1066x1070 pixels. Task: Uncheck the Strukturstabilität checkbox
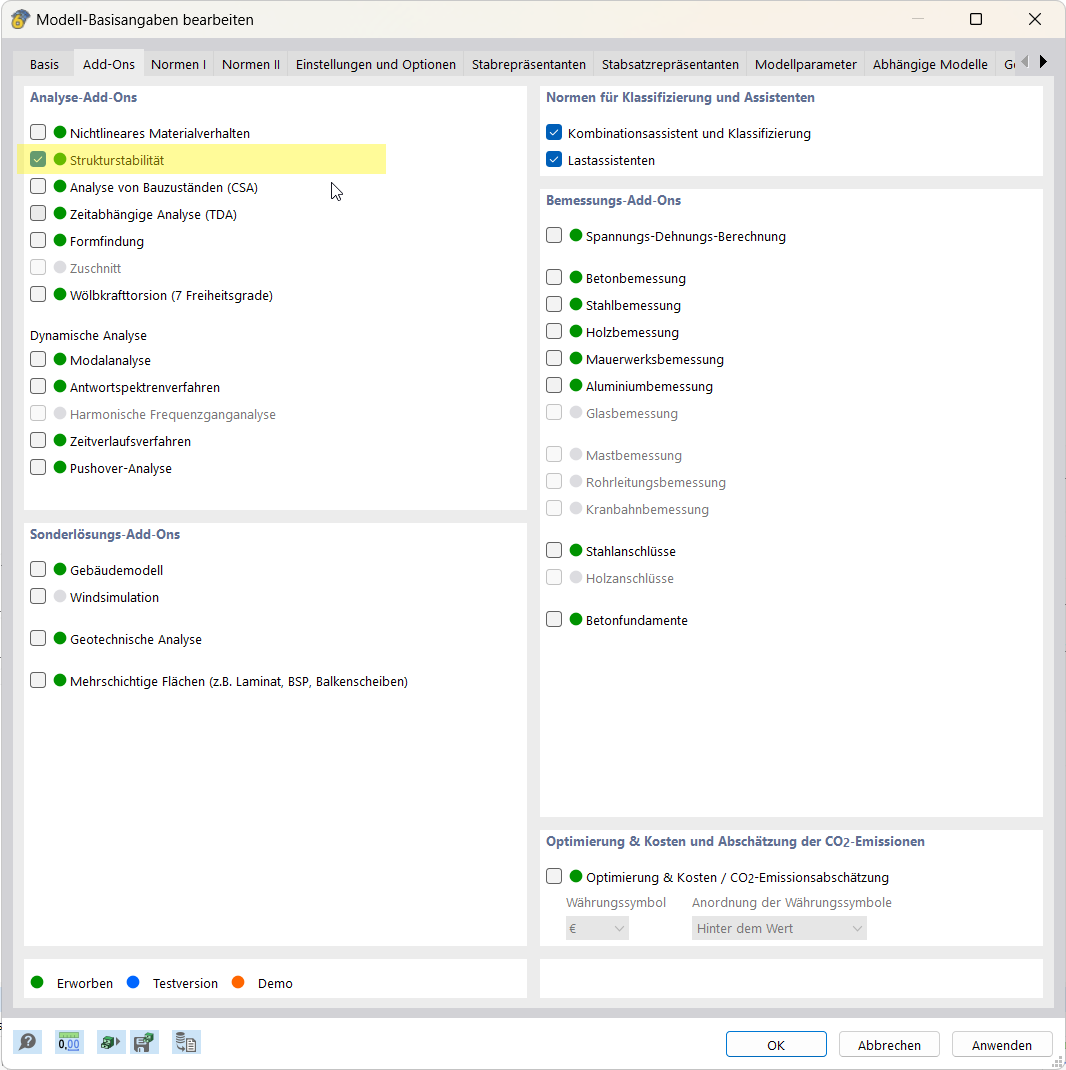click(38, 159)
